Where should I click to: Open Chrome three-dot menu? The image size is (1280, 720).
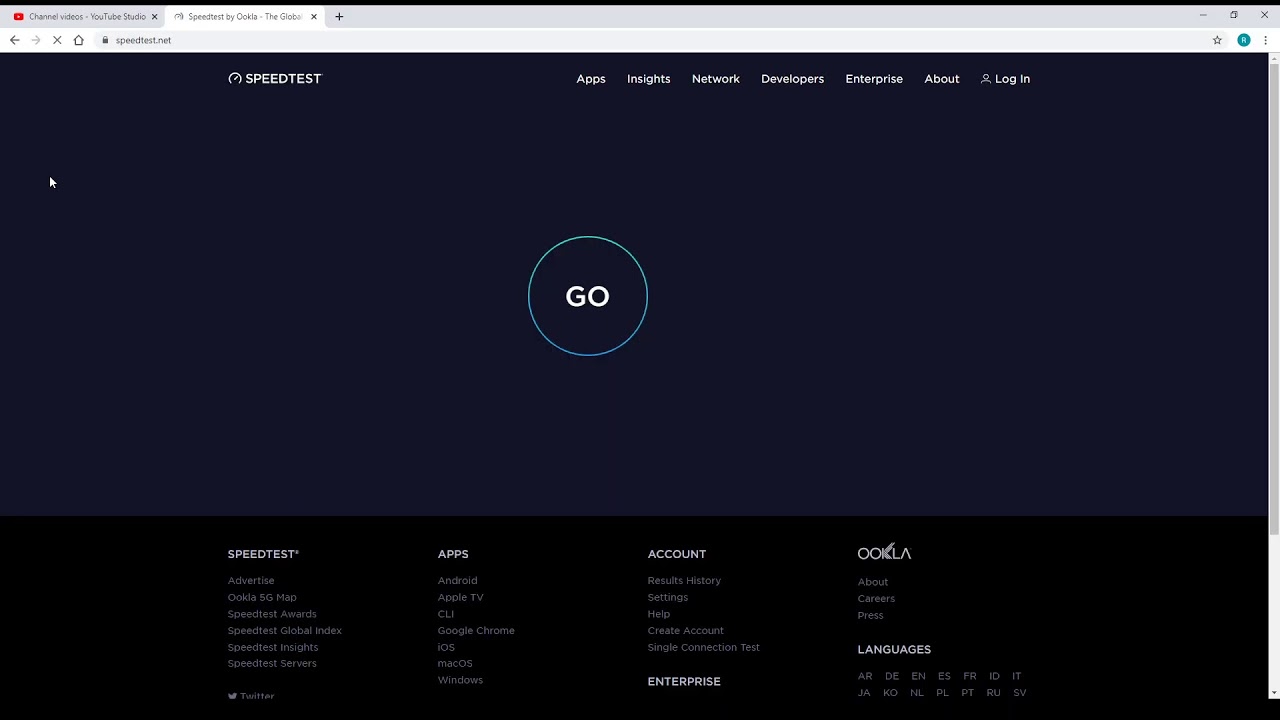[x=1266, y=40]
